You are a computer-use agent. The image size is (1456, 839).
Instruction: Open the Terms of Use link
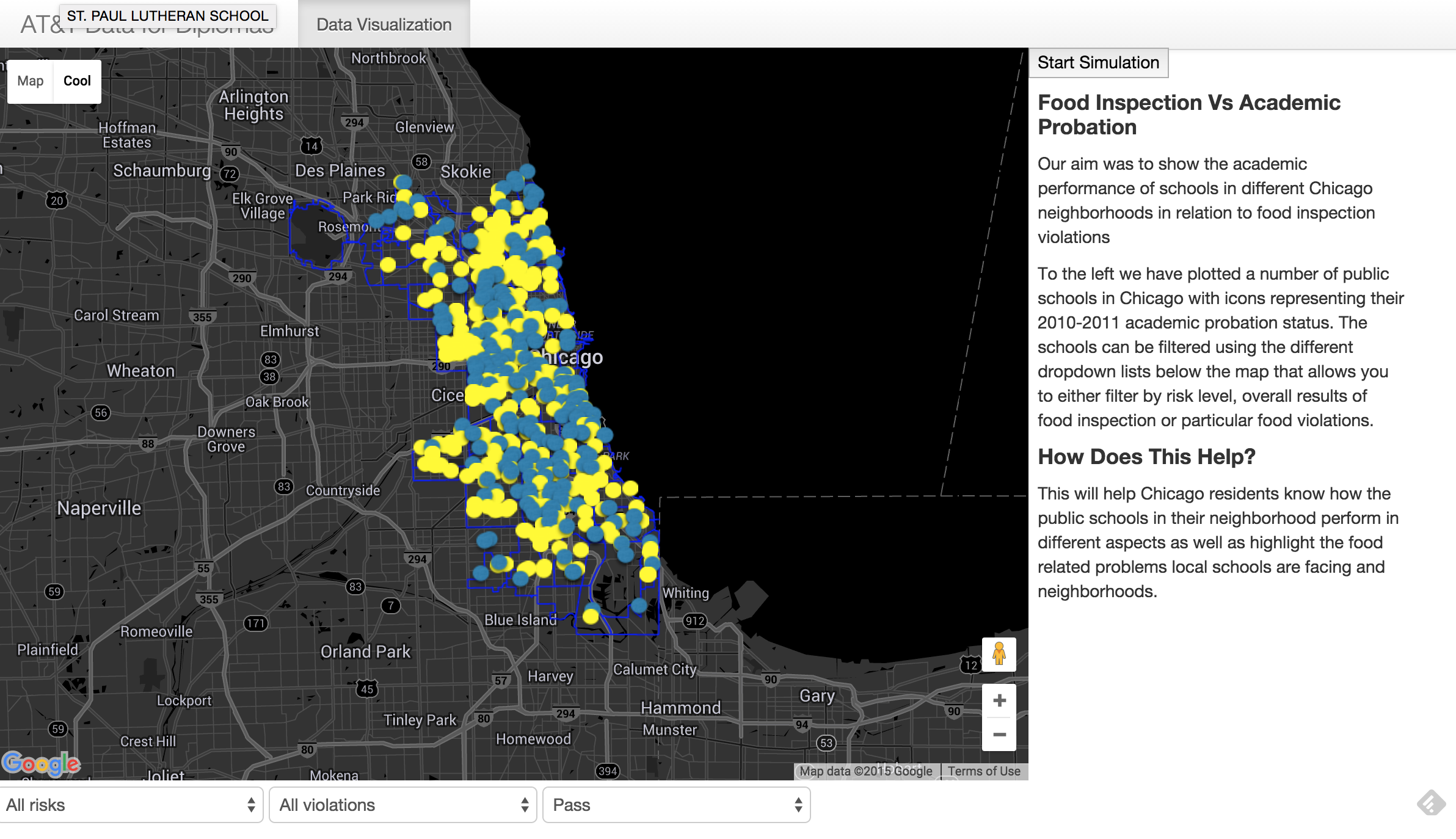point(983,771)
